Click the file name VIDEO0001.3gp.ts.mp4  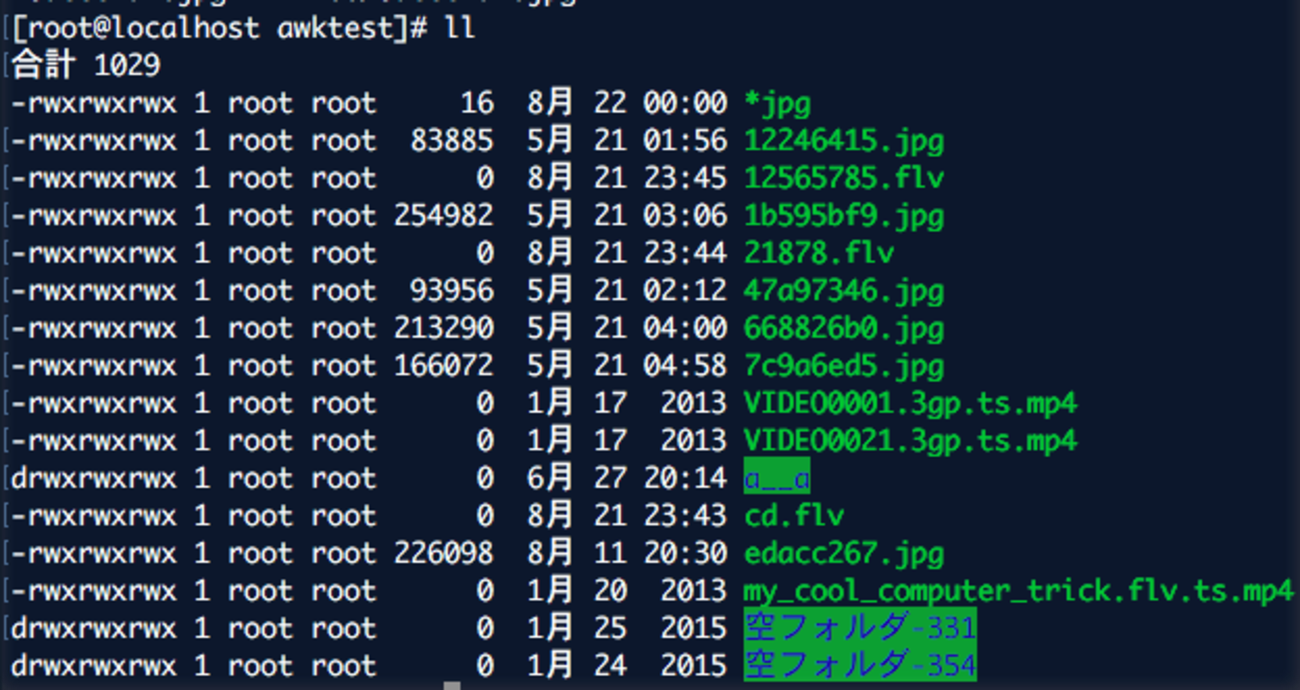pos(911,404)
